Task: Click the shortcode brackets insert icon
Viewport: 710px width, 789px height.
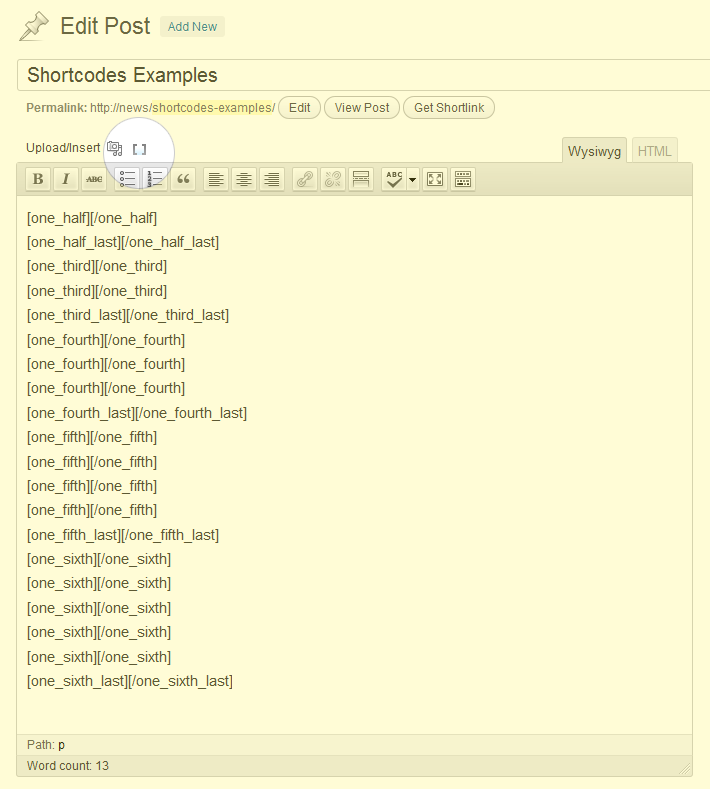Action: click(139, 149)
